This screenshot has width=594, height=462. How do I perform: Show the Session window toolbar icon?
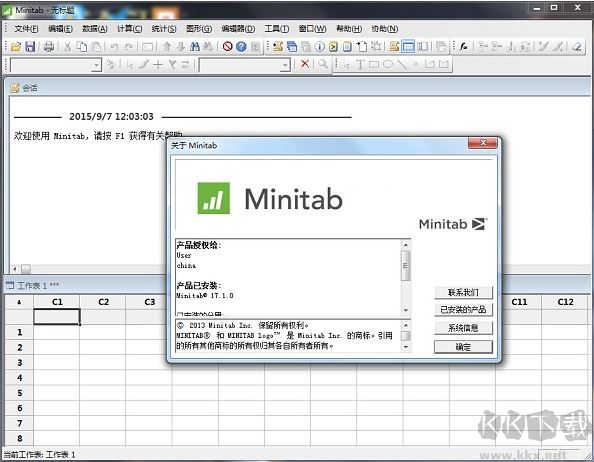[x=278, y=47]
